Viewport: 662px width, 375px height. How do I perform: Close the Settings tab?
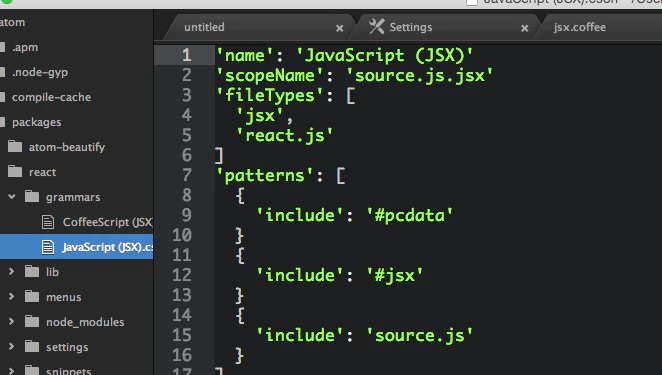pyautogui.click(x=524, y=28)
